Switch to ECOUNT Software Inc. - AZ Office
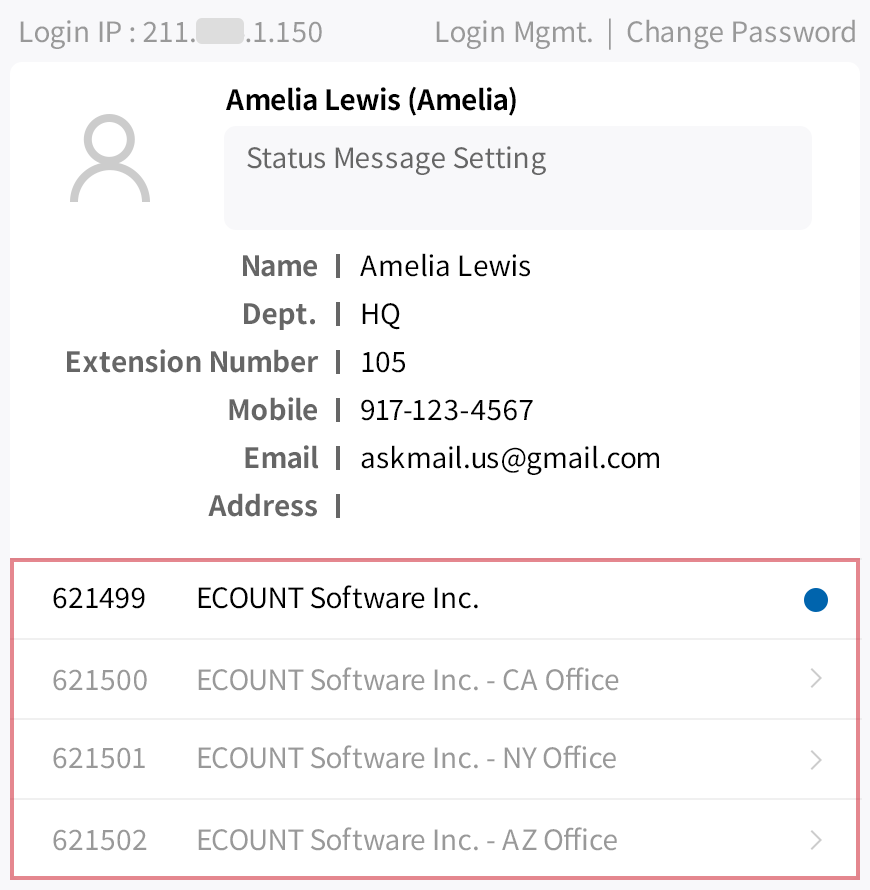The height and width of the screenshot is (890, 870). pos(406,840)
